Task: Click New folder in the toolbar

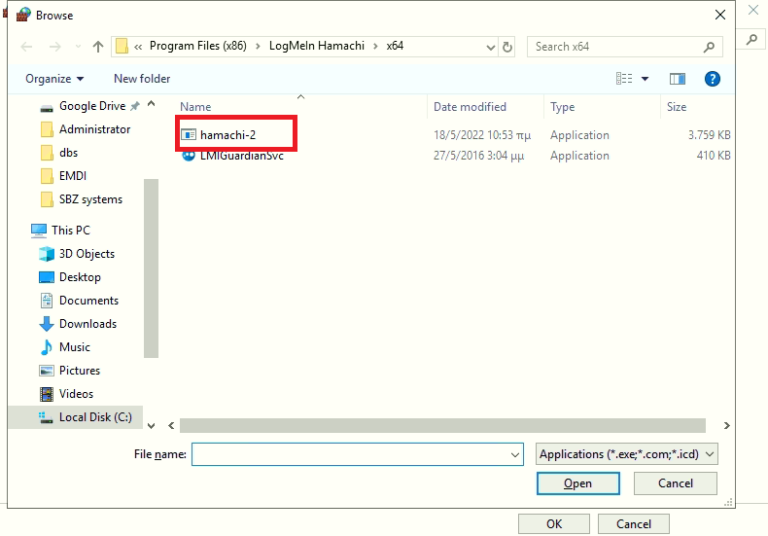Action: (142, 79)
